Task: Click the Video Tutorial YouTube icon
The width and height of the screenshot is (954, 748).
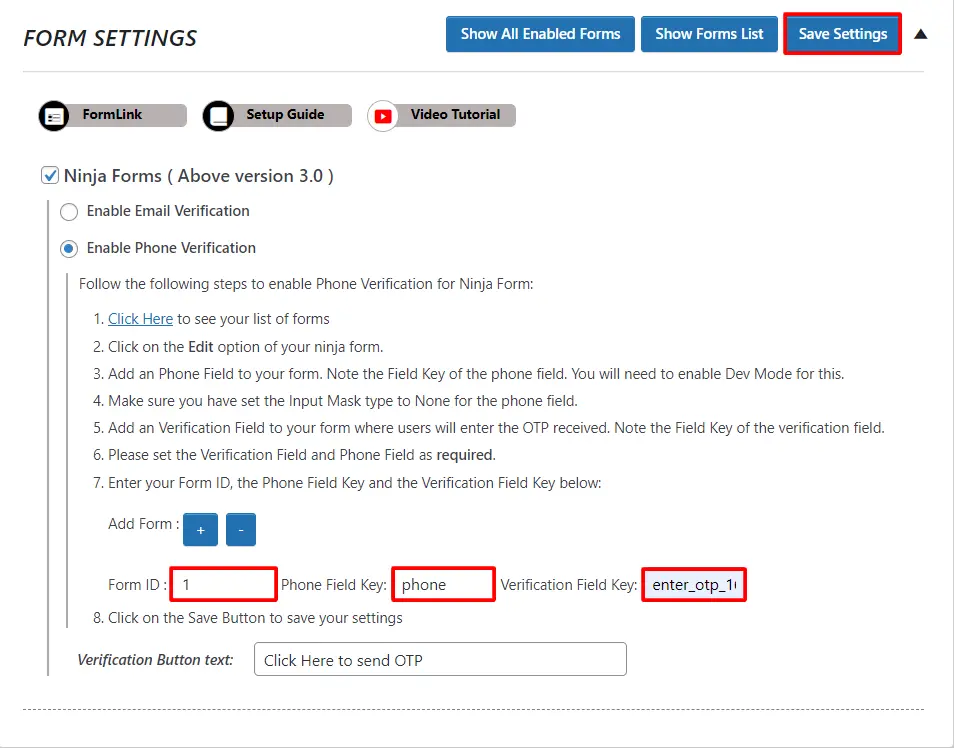Action: pyautogui.click(x=383, y=116)
